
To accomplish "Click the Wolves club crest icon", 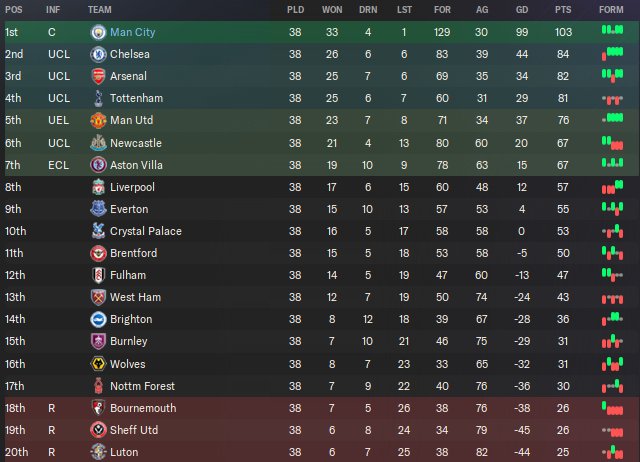I will 98,364.
